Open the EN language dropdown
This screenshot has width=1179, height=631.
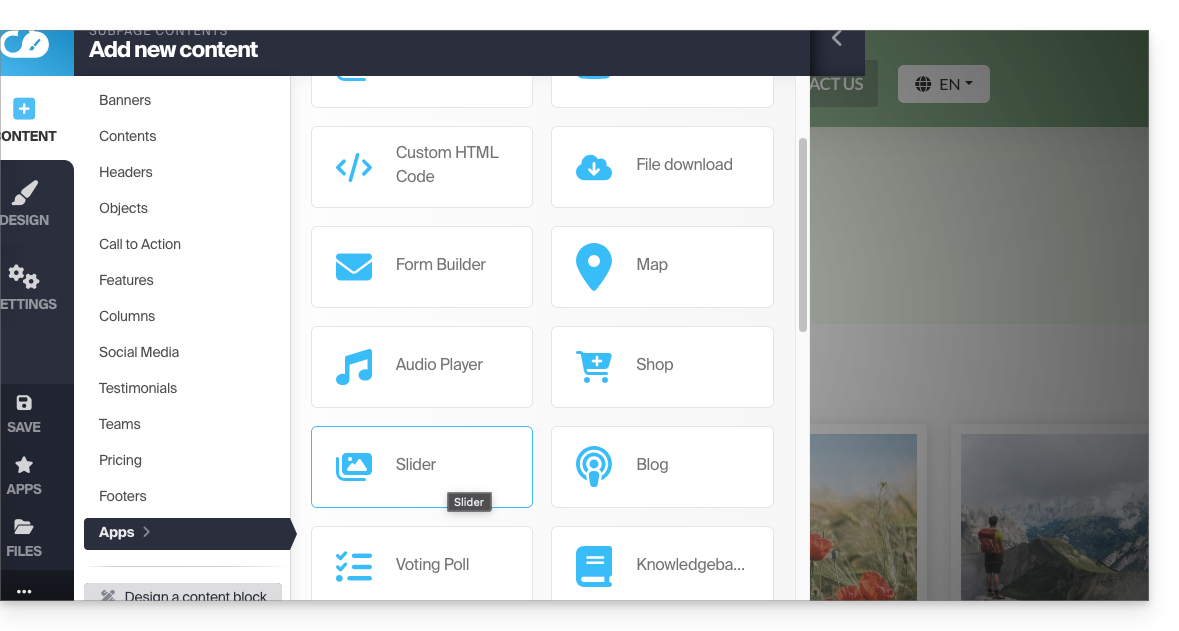click(x=943, y=84)
